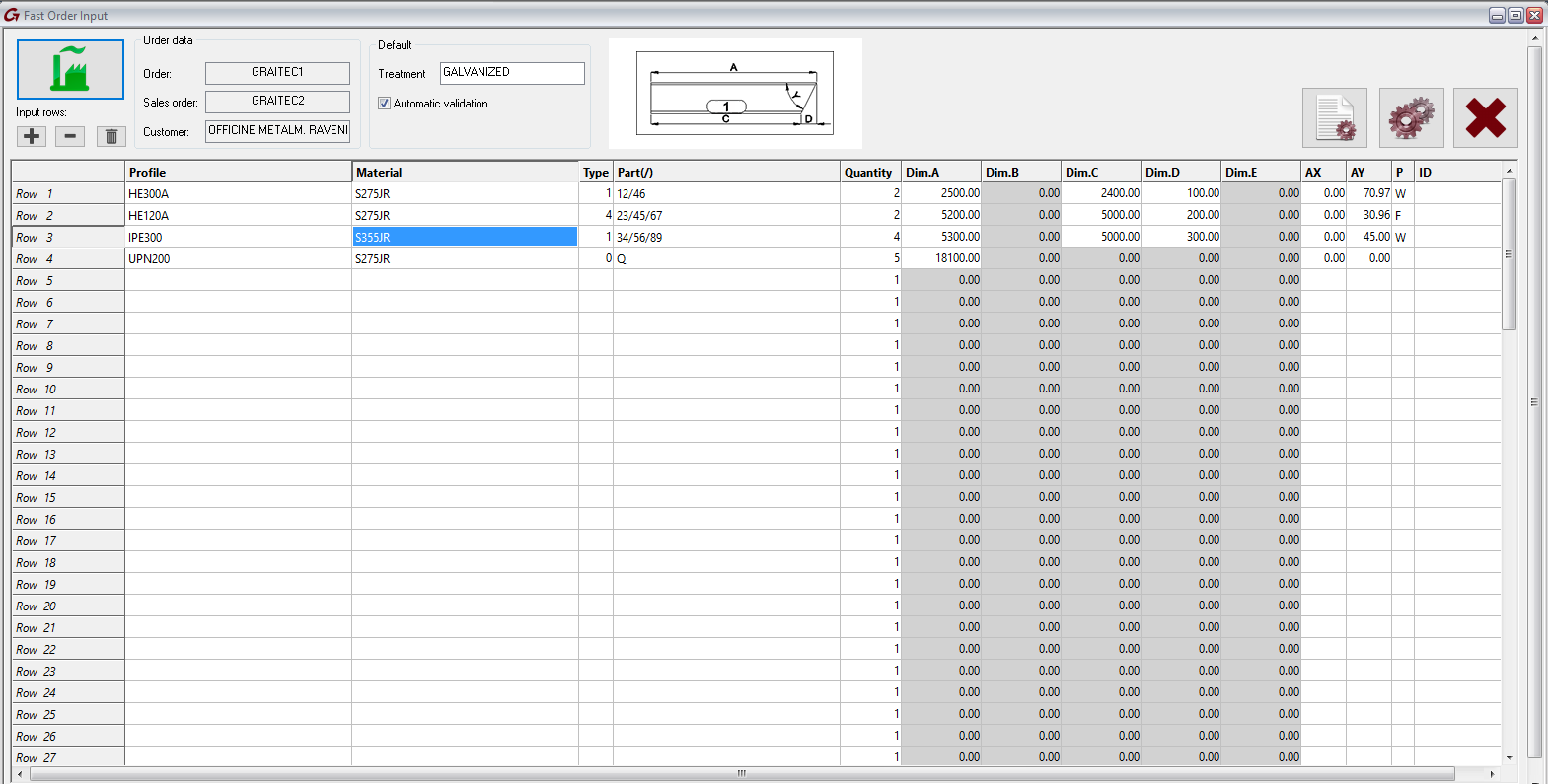Click the AX column header
Image resolution: width=1548 pixels, height=784 pixels.
tap(1323, 172)
